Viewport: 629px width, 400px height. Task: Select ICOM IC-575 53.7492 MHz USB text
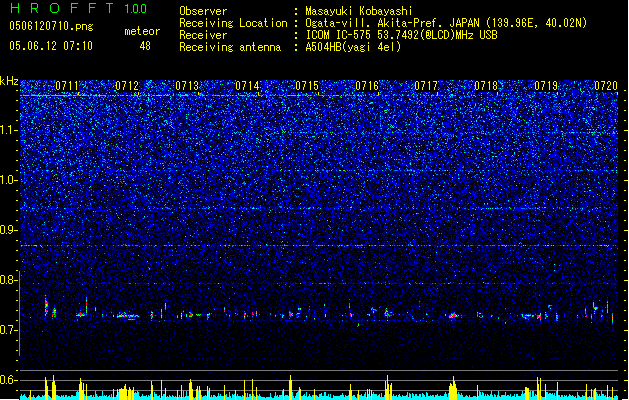pos(401,35)
